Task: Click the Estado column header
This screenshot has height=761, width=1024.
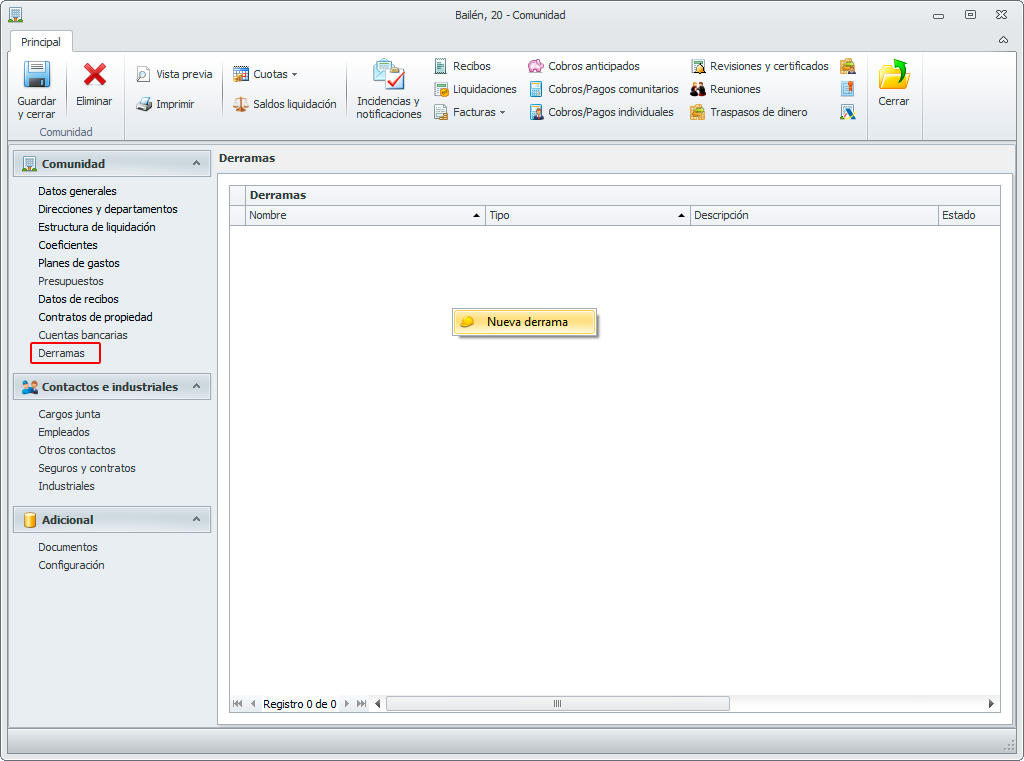Action: (969, 216)
